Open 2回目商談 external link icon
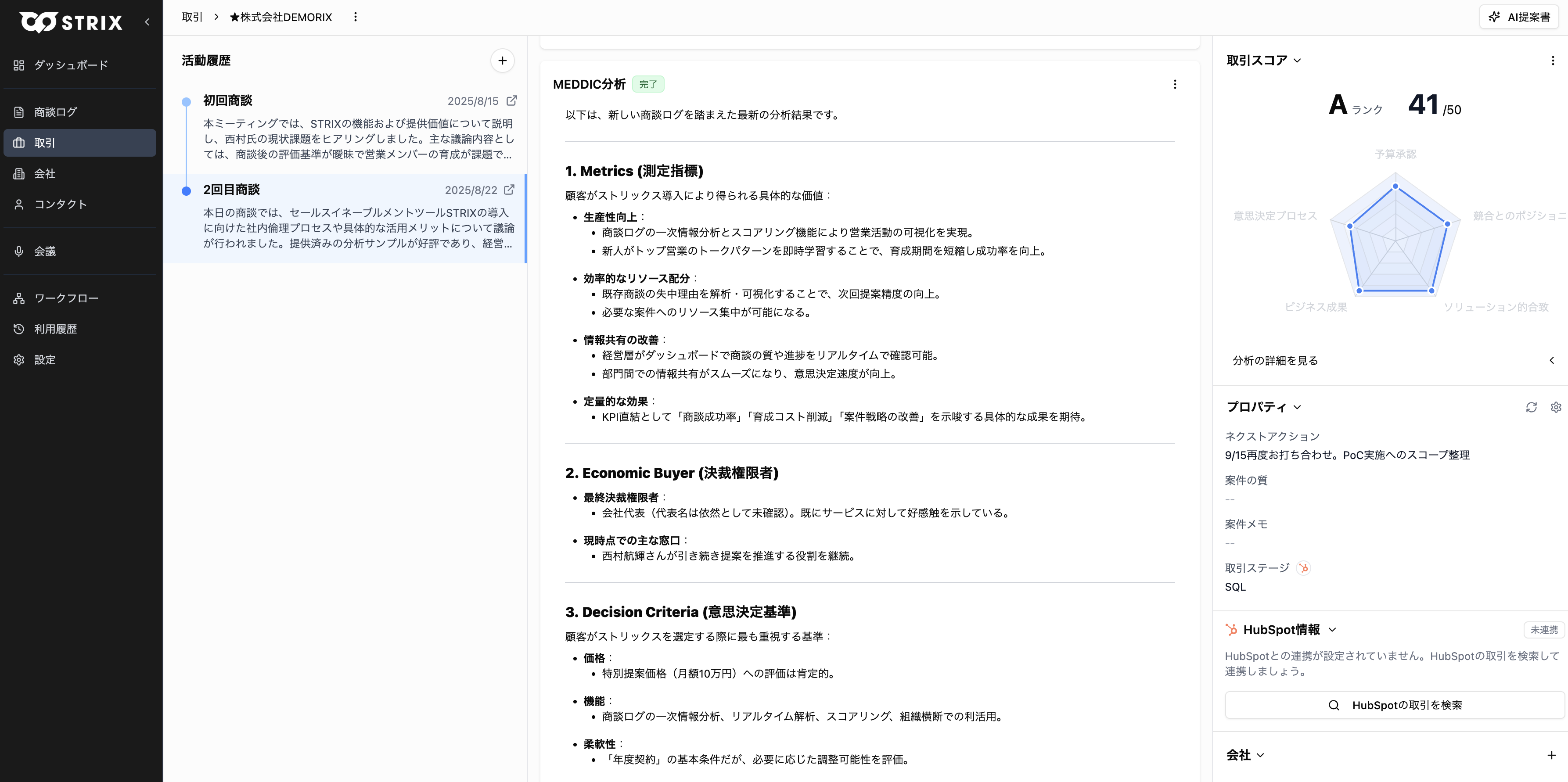Viewport: 1568px width, 782px height. tap(509, 190)
